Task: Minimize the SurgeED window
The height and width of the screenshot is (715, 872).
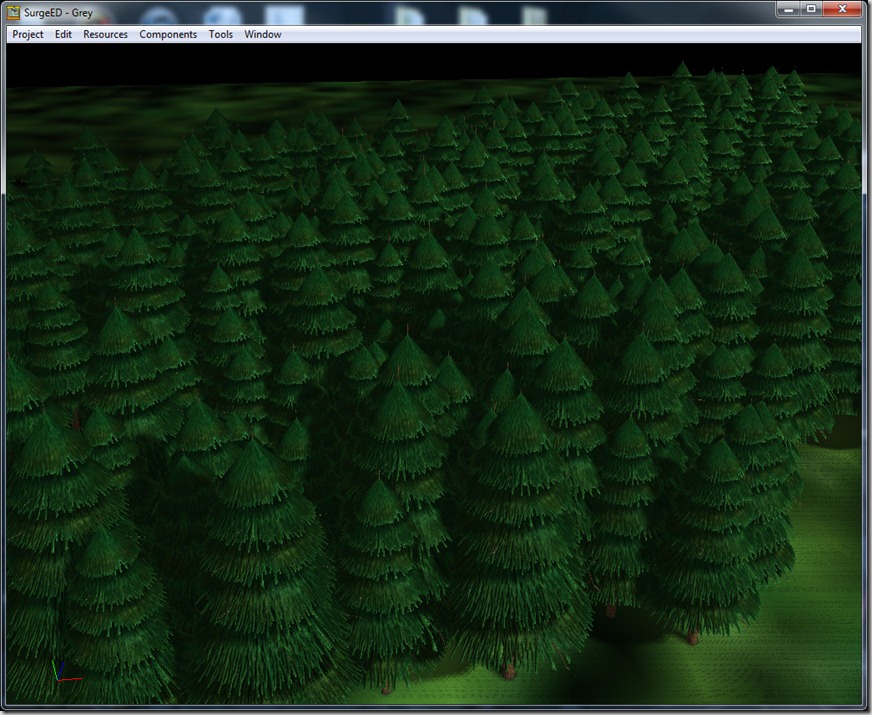Action: coord(787,9)
